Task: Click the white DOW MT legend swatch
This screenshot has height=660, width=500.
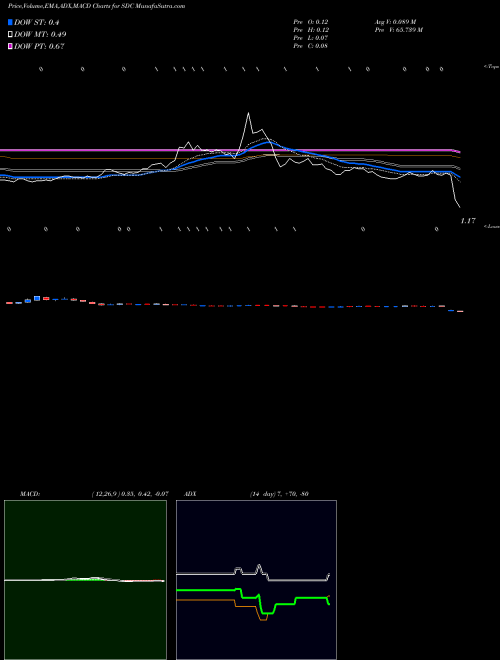Action: click(x=10, y=34)
